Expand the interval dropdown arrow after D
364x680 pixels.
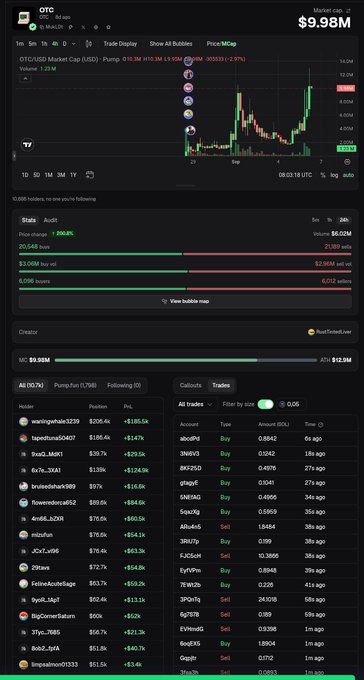point(73,44)
